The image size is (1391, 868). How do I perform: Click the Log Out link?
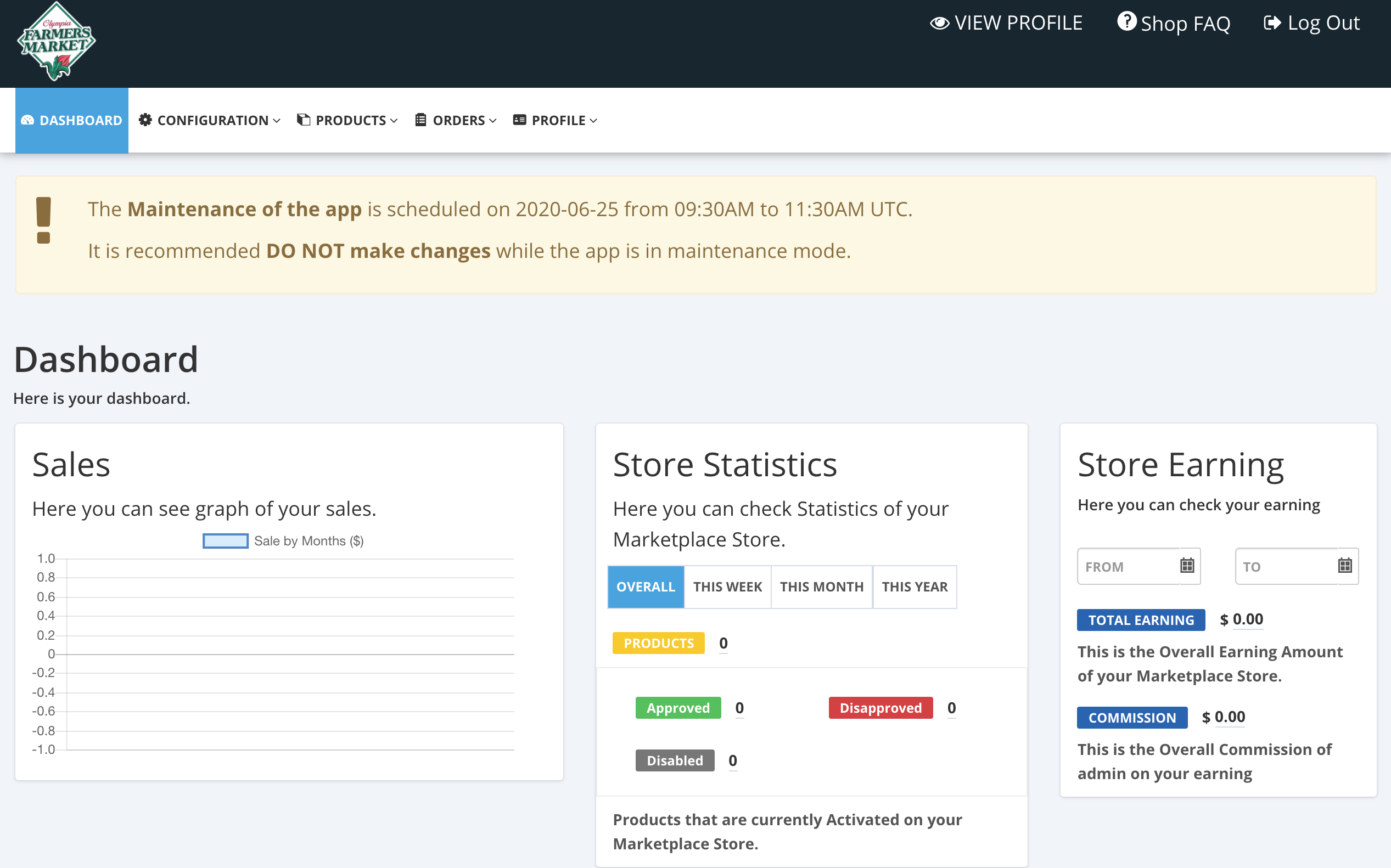1323,23
